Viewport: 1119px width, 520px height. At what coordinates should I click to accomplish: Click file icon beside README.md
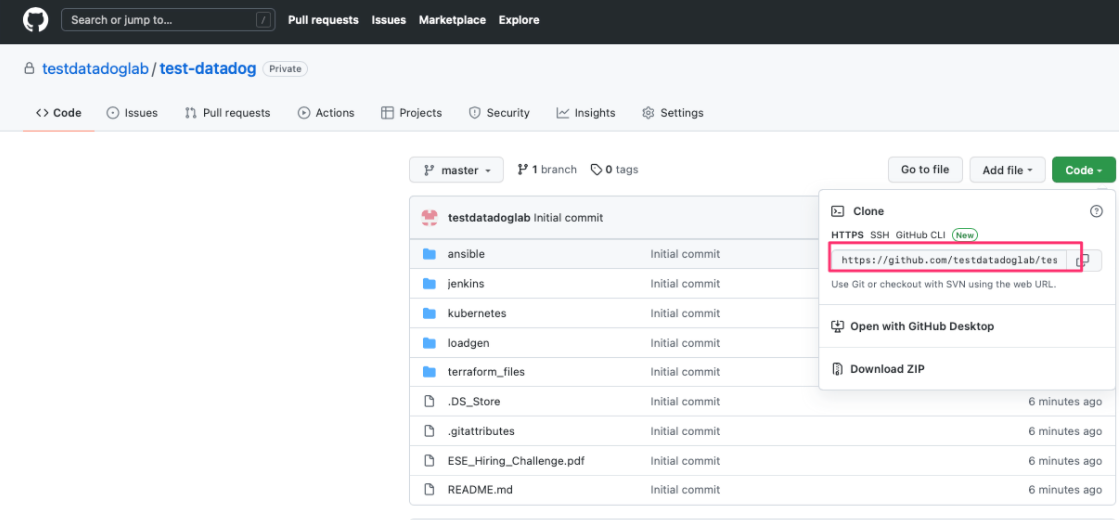click(429, 490)
